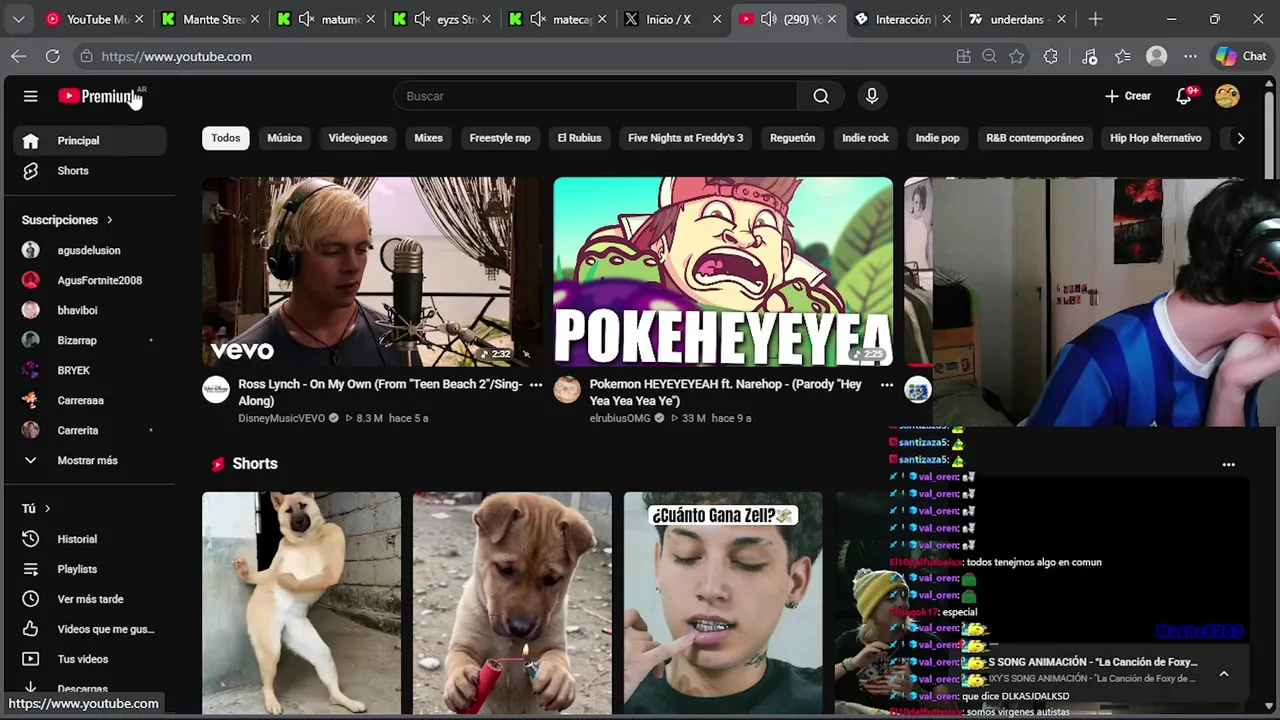Open Historial in the sidebar
1280x720 pixels.
point(90,539)
